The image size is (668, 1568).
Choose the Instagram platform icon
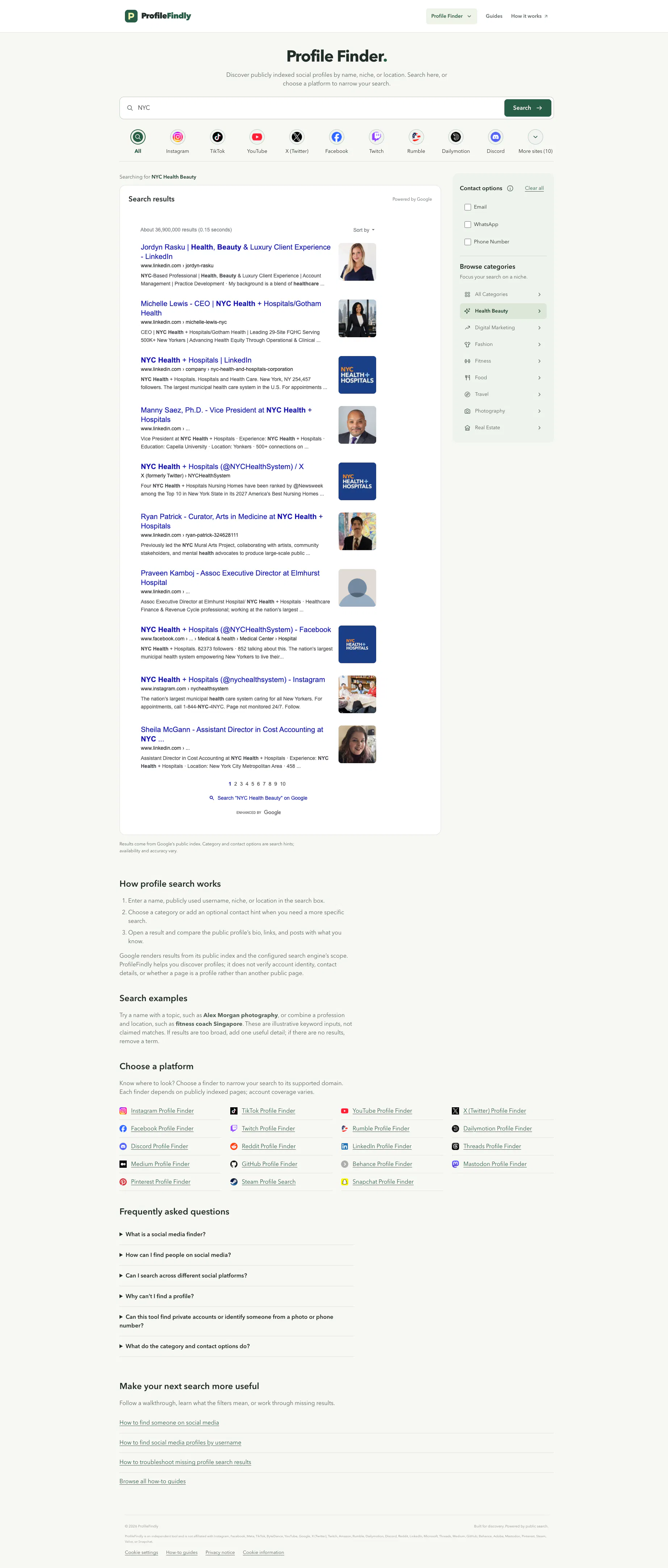[x=178, y=137]
